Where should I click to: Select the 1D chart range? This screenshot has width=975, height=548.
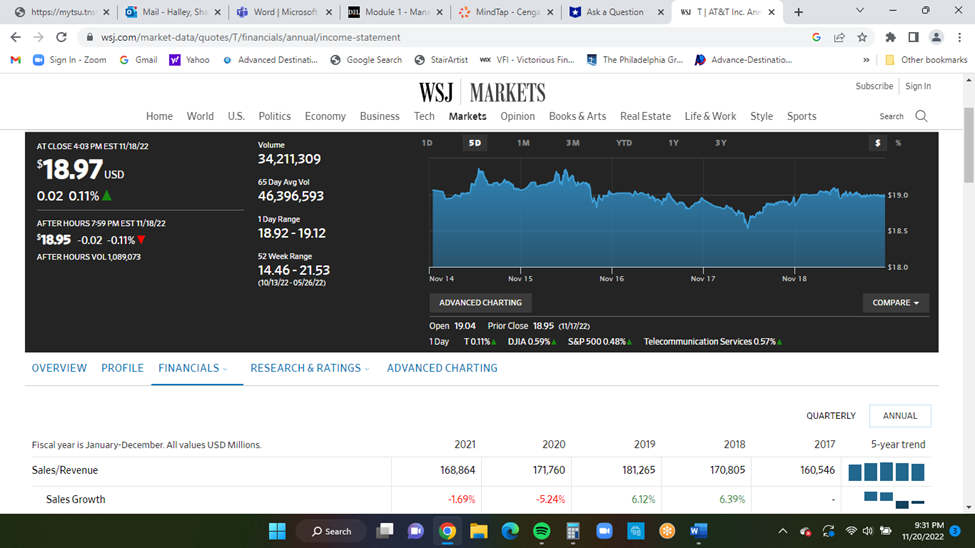click(427, 143)
